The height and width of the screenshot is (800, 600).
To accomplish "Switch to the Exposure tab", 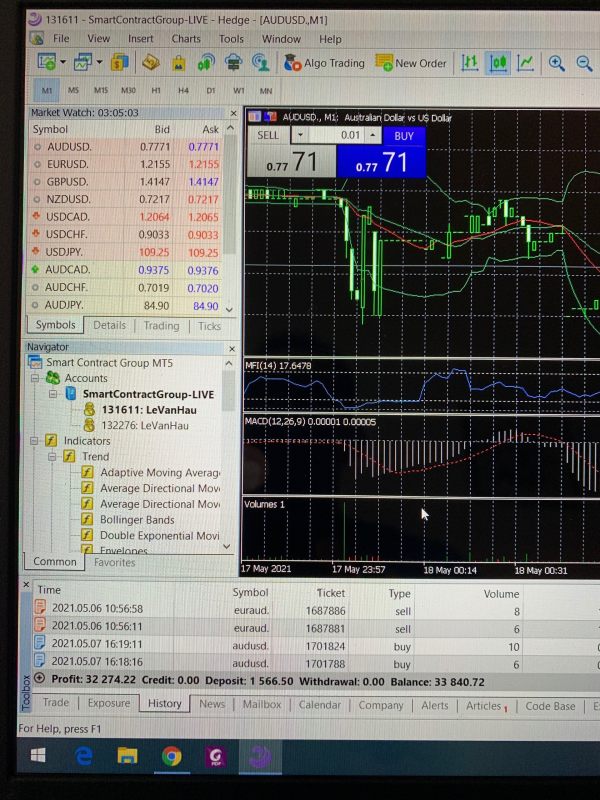I will pos(109,703).
